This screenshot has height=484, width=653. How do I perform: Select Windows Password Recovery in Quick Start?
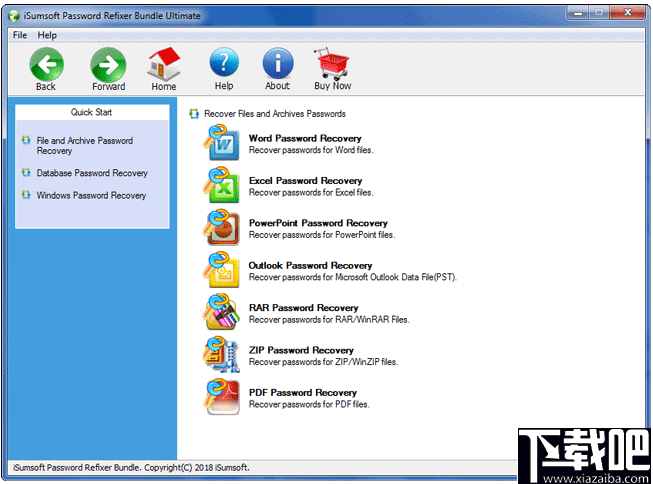(x=91, y=195)
